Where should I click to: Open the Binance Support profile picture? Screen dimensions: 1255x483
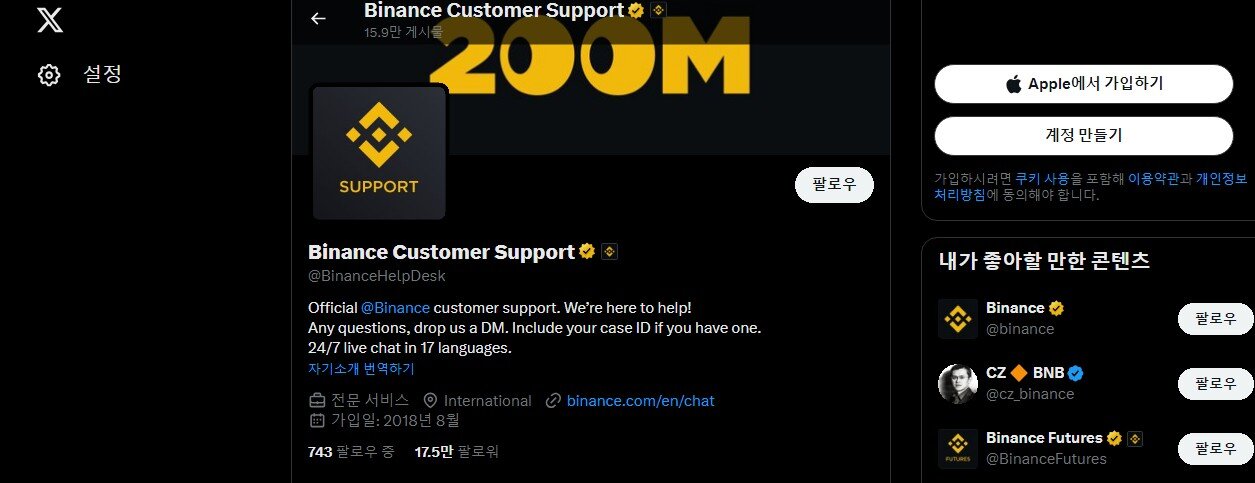click(379, 152)
